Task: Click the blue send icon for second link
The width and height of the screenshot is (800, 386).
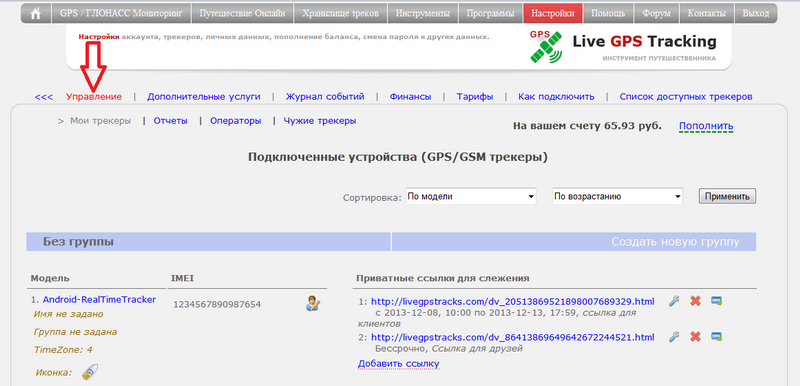Action: pyautogui.click(x=717, y=337)
